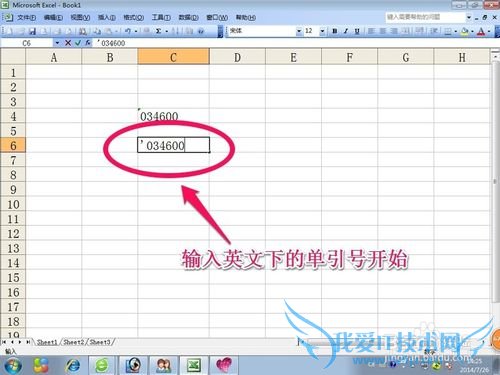Open the 视图(V) View menu
500x375 pixels.
80,17
